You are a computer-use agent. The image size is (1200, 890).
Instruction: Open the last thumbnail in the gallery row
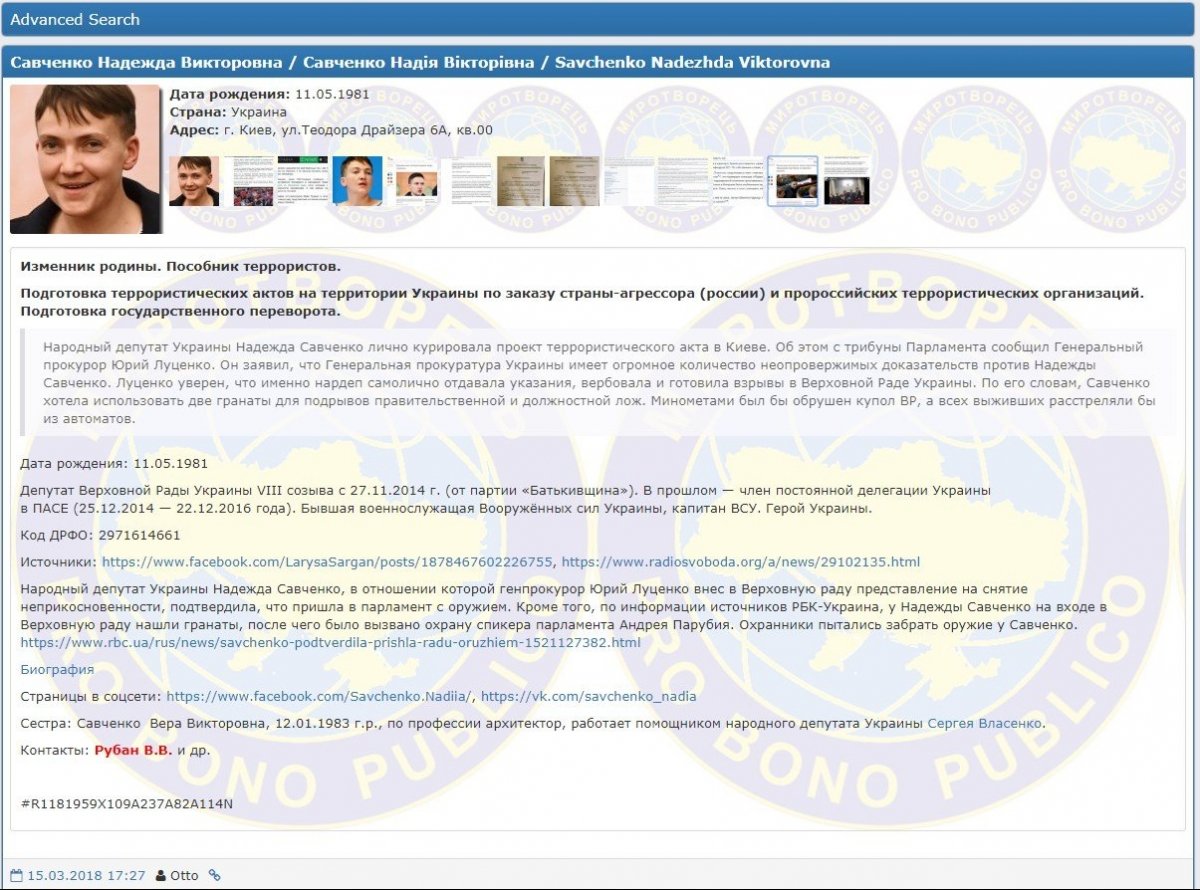(x=847, y=181)
